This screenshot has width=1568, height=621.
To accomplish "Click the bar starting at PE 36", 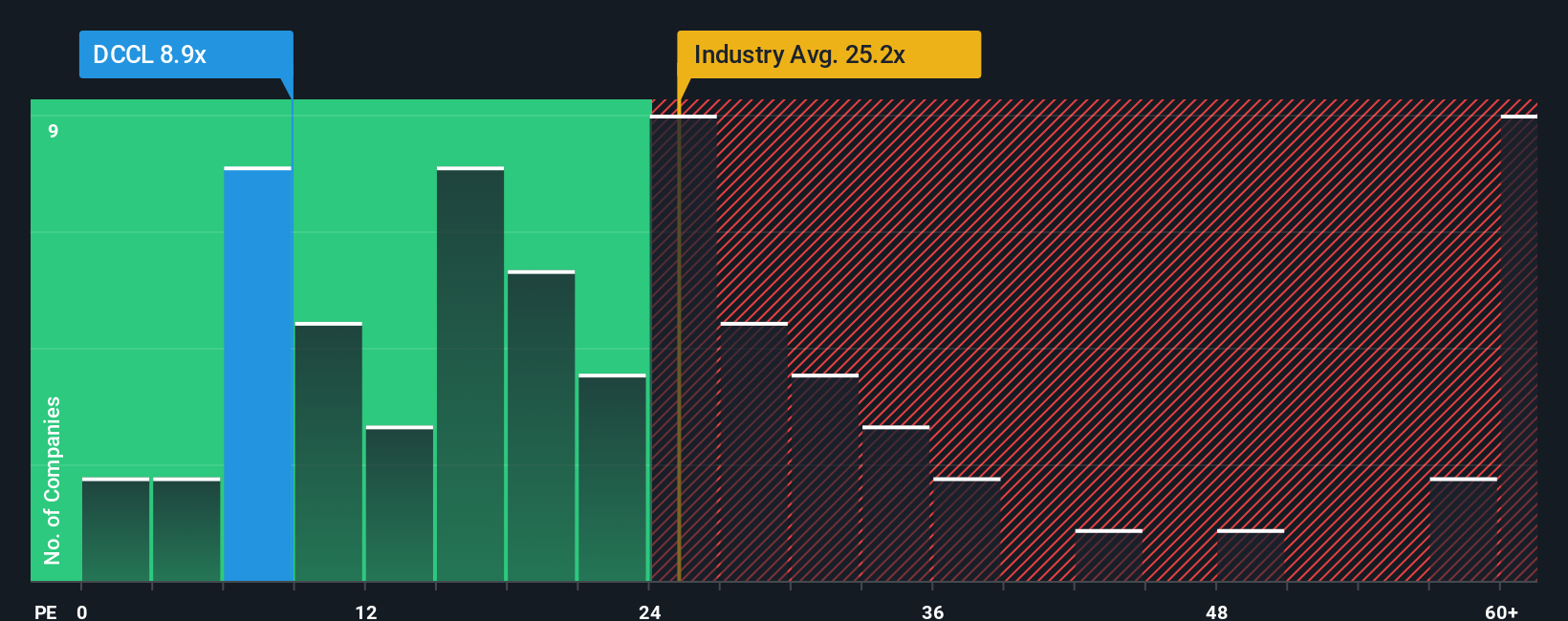I will [x=967, y=529].
